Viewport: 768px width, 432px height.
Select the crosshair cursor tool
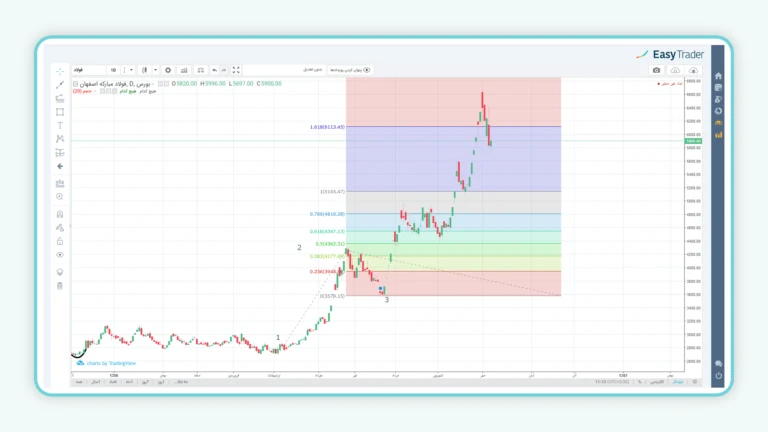click(60, 72)
